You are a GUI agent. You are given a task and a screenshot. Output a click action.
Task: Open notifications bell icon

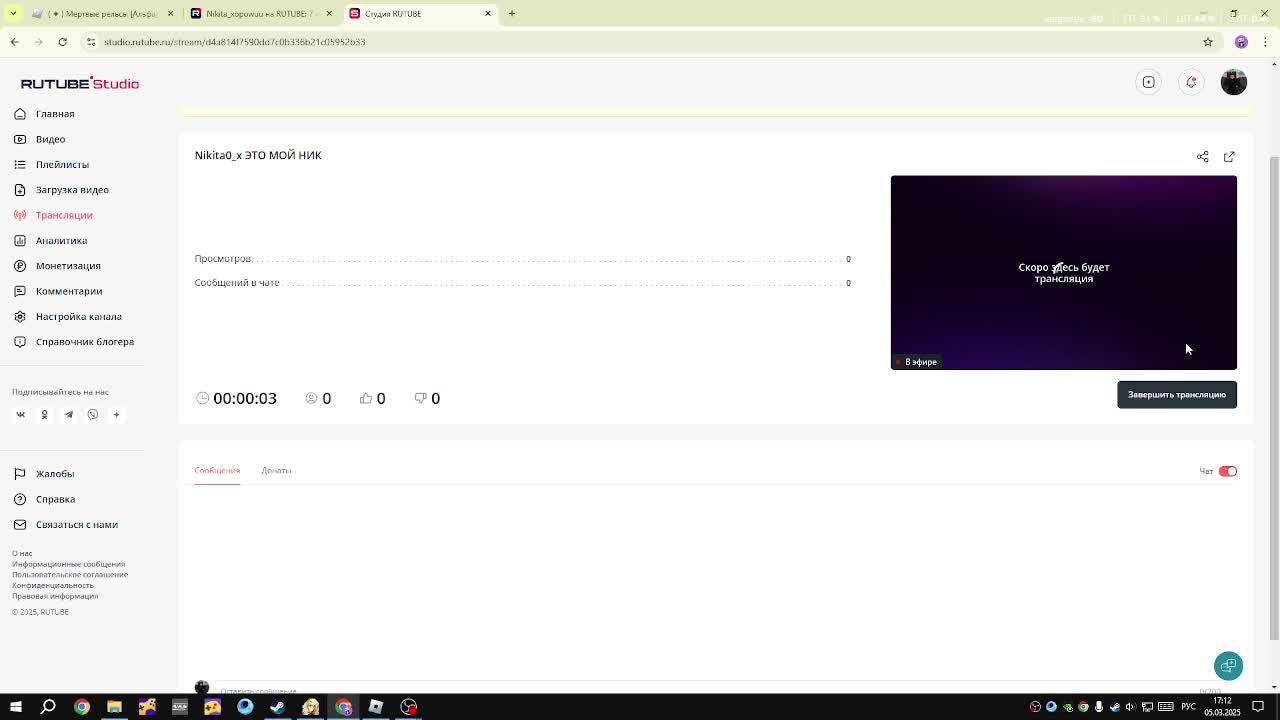pos(1191,82)
